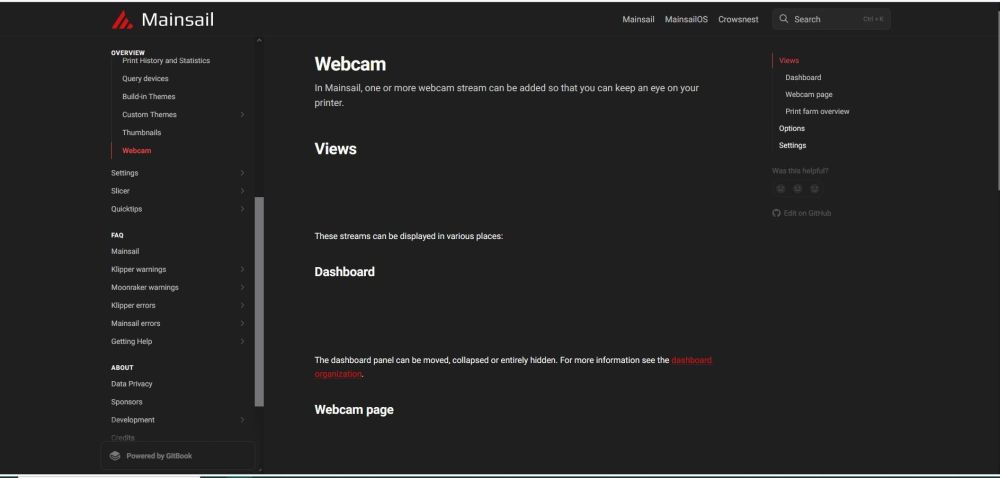Screen dimensions: 1000x478
Task: Open the Mainsail top navigation link
Action: [x=638, y=19]
